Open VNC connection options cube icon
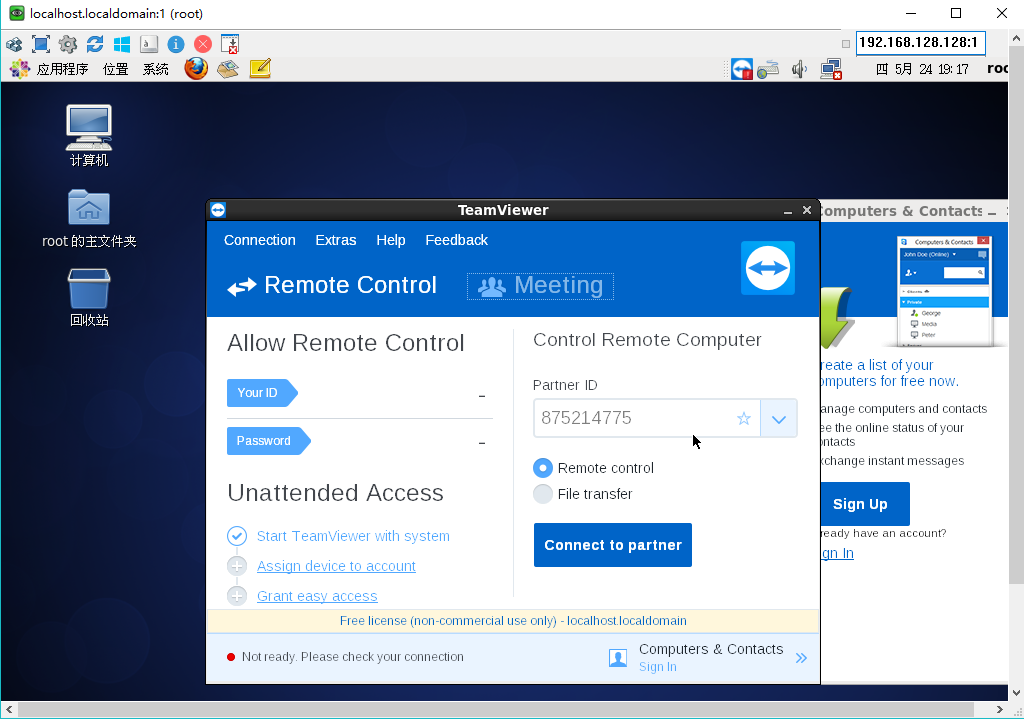The width and height of the screenshot is (1024, 719). point(14,44)
